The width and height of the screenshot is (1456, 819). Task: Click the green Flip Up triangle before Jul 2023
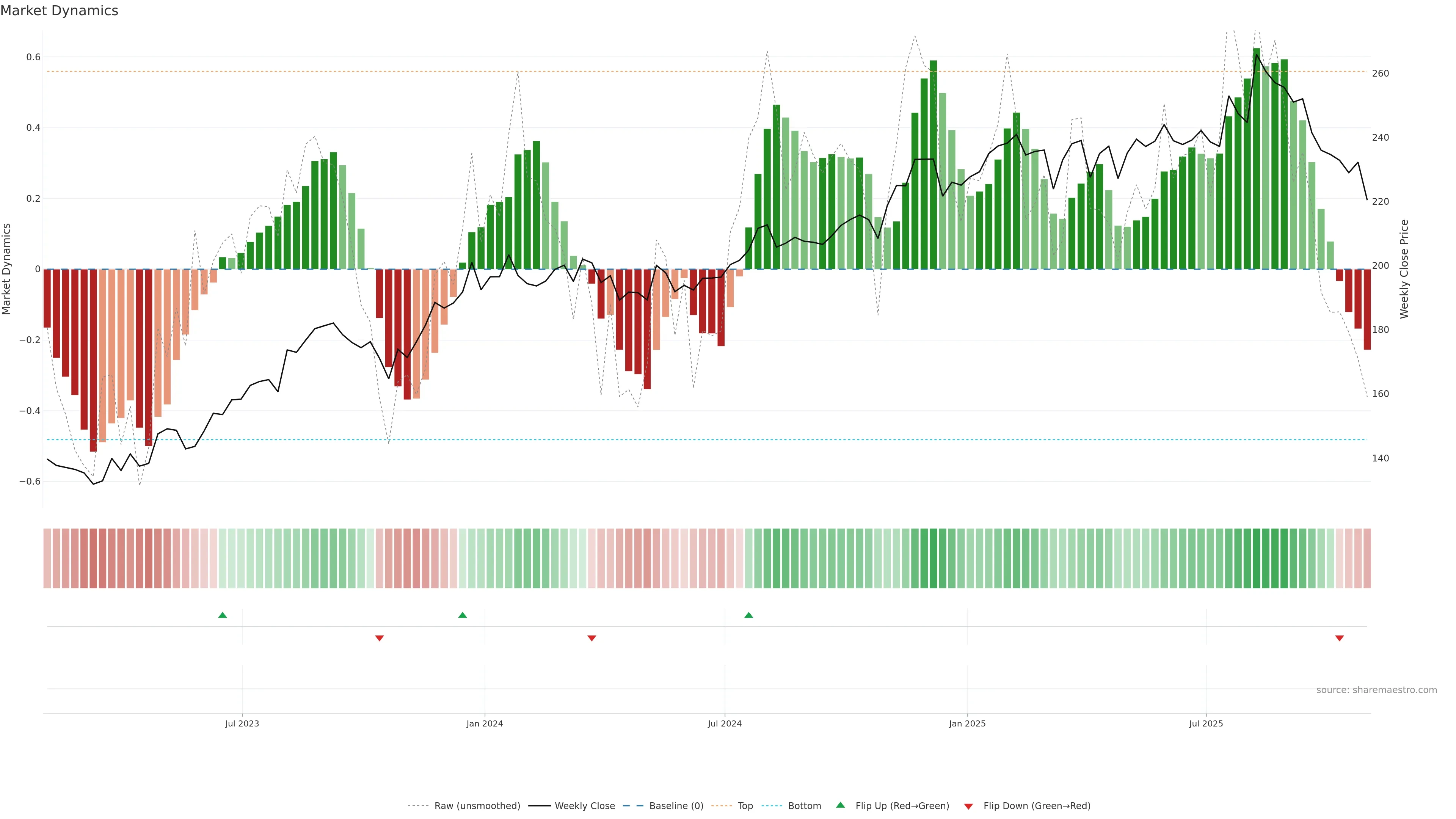click(x=223, y=615)
